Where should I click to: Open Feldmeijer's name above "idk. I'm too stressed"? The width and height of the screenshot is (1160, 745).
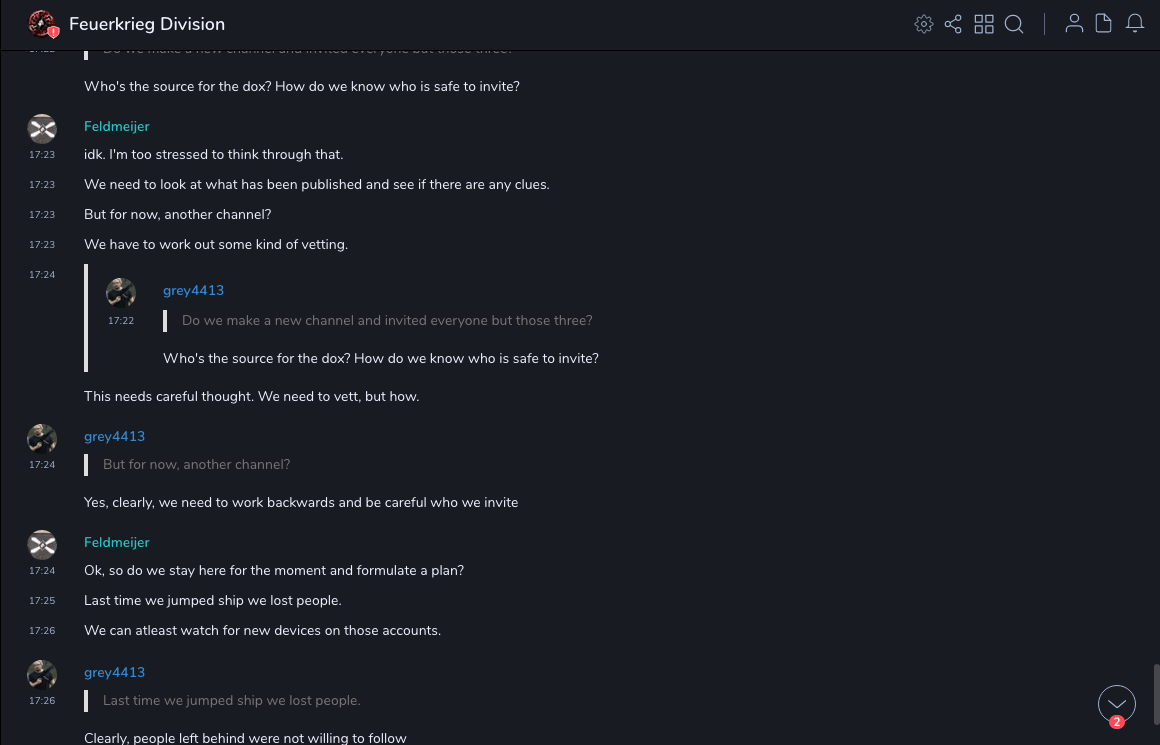point(117,126)
